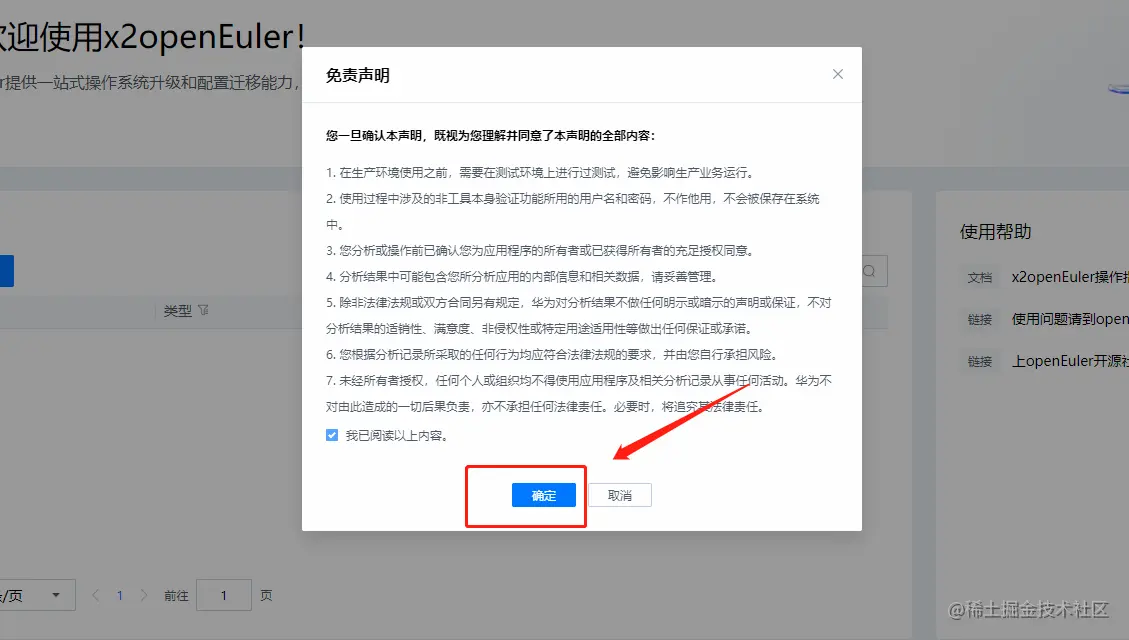Screen dimensions: 1129x640
Task: Click the 链接 tag beside 上openEuler开源社
Action: [980, 361]
